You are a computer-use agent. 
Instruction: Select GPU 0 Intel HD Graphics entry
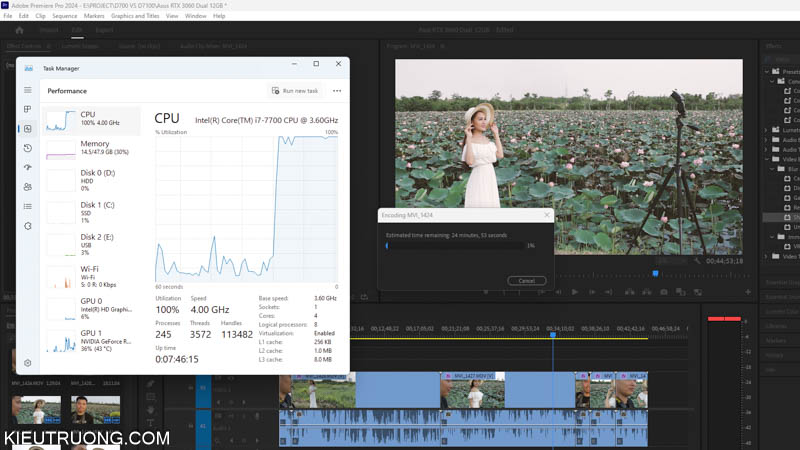(x=91, y=309)
